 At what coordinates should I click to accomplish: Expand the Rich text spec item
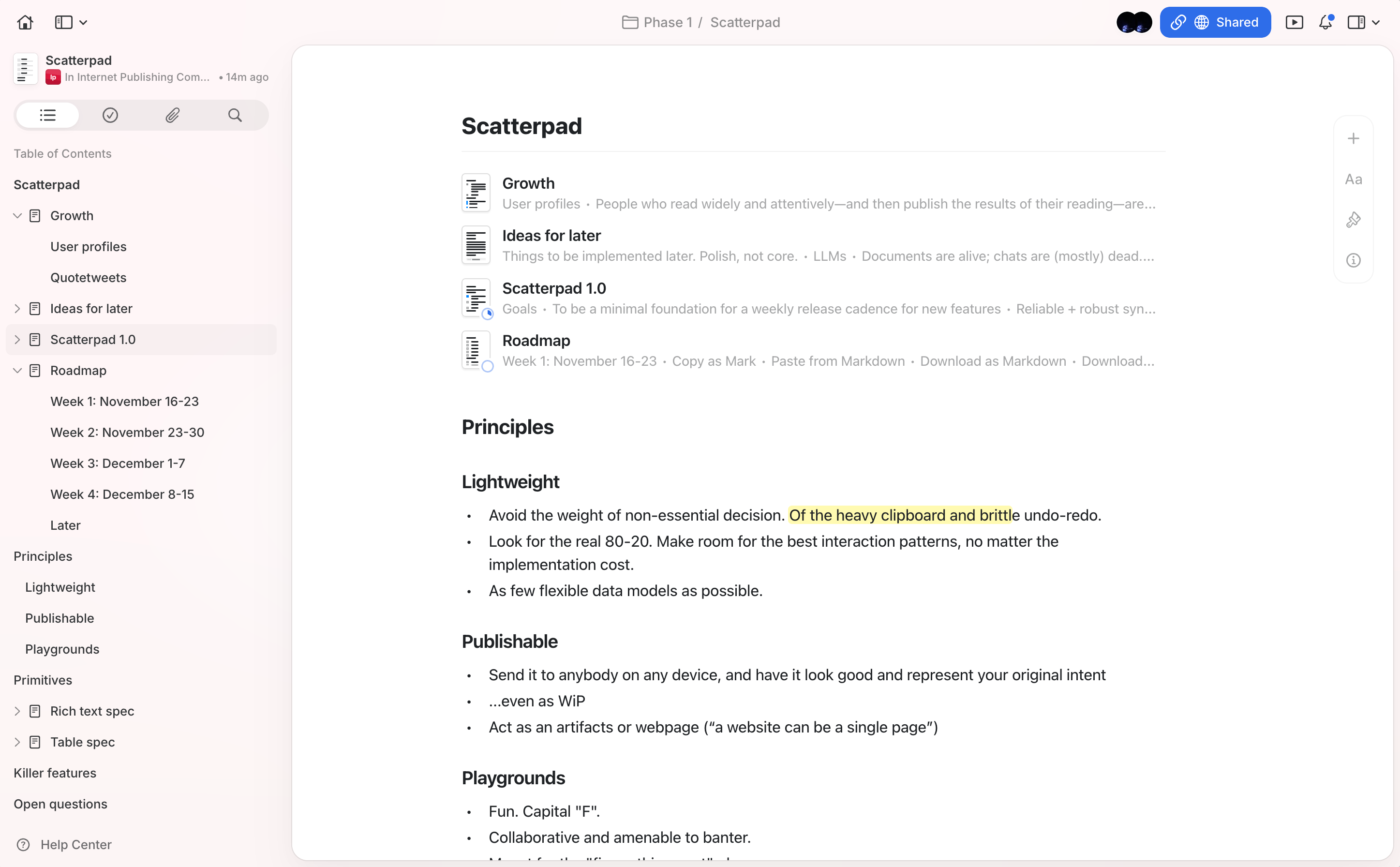pyautogui.click(x=17, y=711)
